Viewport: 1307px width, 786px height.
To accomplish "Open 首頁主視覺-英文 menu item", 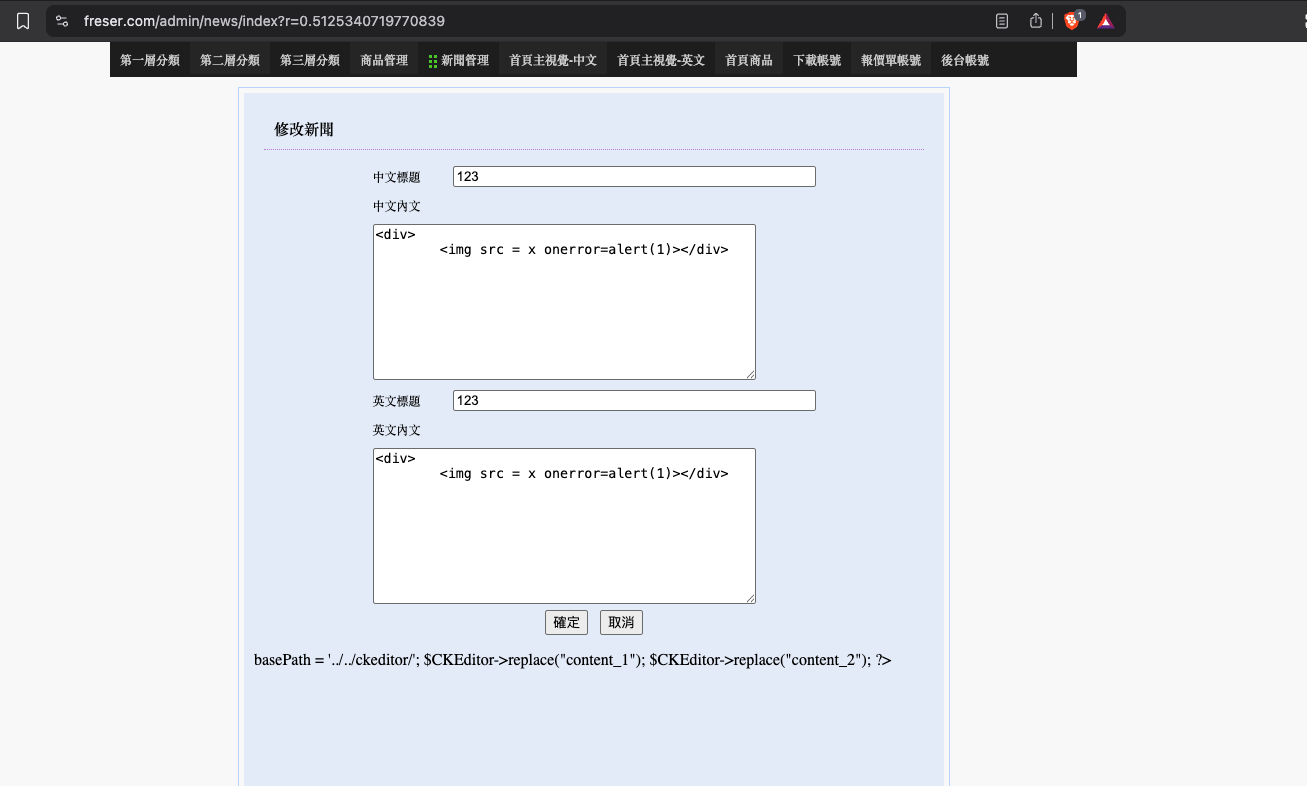I will 661,60.
